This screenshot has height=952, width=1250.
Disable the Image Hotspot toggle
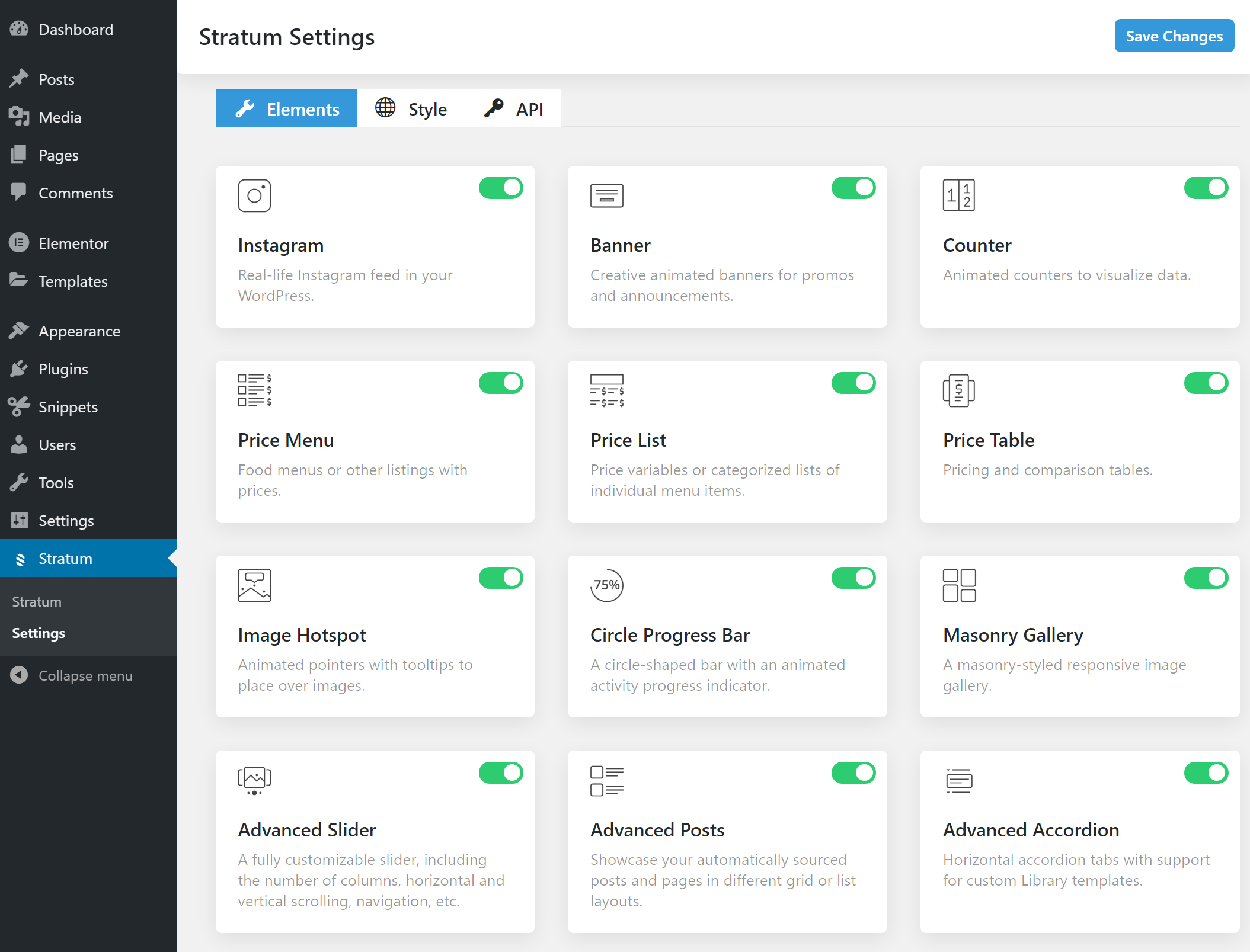pyautogui.click(x=501, y=578)
